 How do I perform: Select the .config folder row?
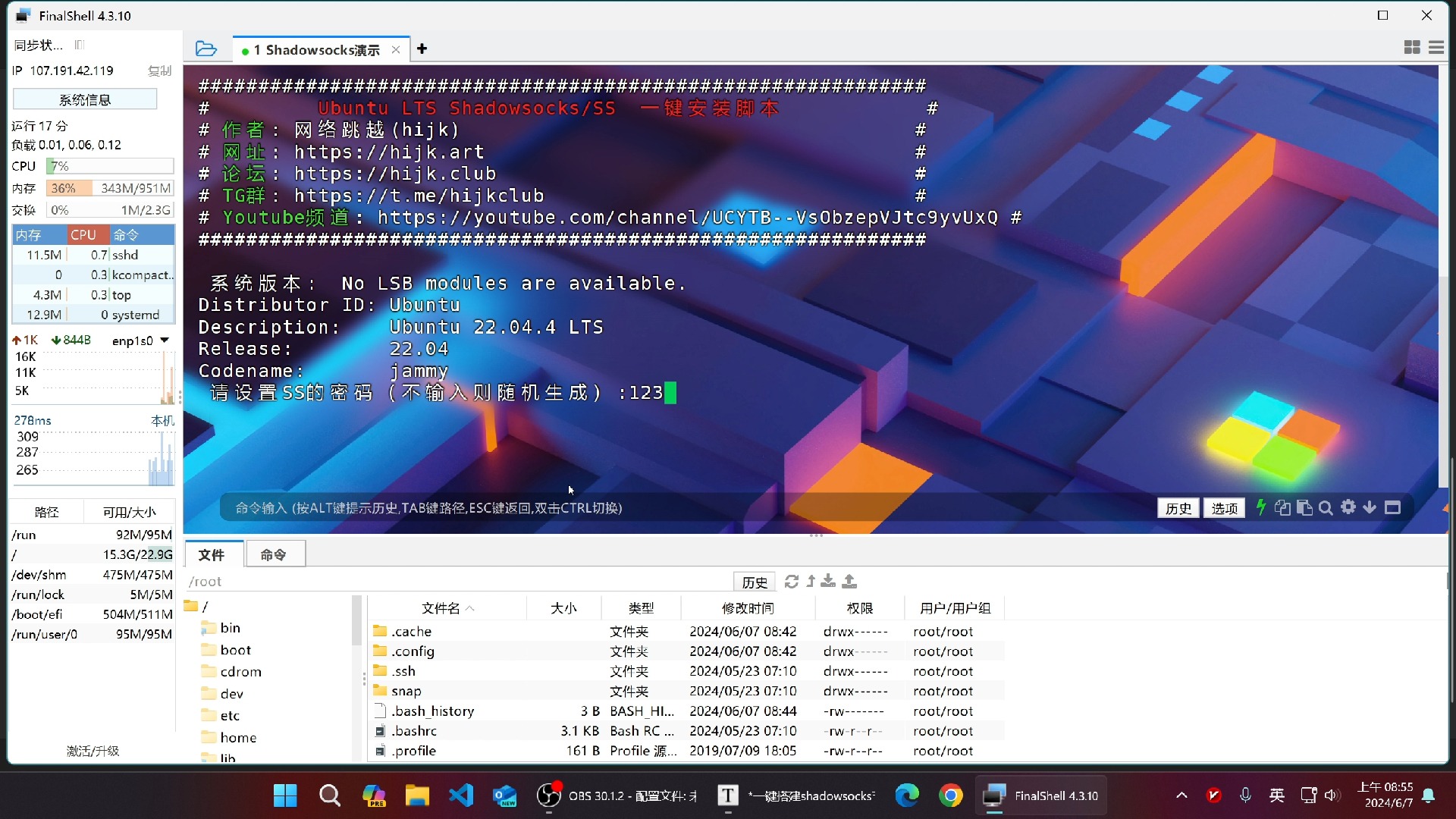coord(686,651)
